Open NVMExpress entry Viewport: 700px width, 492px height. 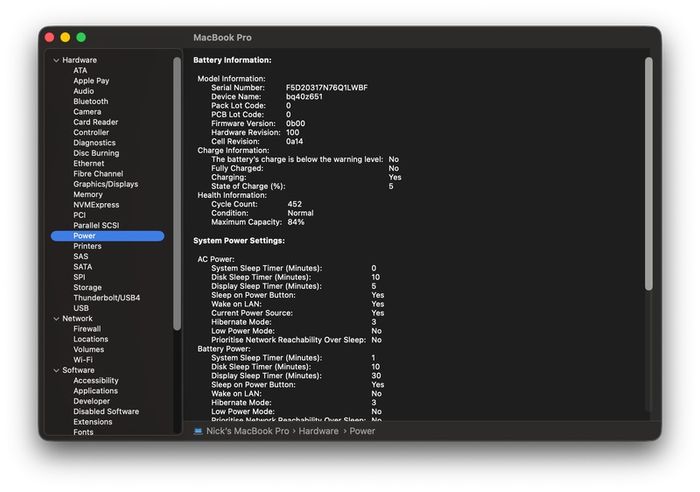click(x=96, y=205)
